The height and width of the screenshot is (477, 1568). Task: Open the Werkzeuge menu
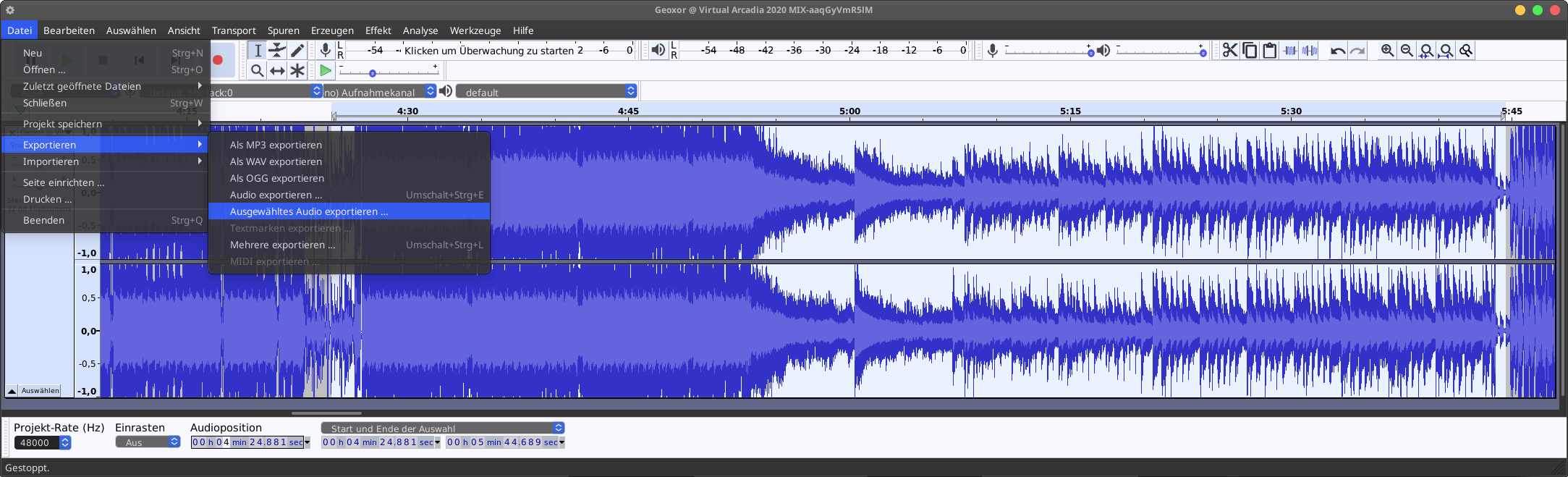[x=475, y=30]
